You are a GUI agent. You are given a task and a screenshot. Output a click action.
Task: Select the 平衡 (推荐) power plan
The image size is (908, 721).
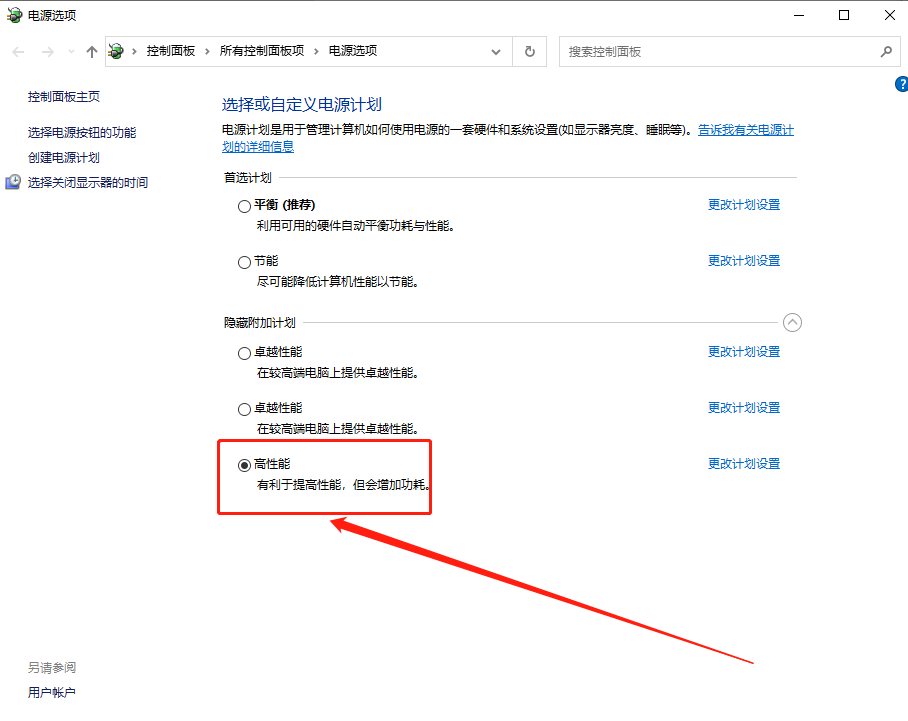coord(244,205)
